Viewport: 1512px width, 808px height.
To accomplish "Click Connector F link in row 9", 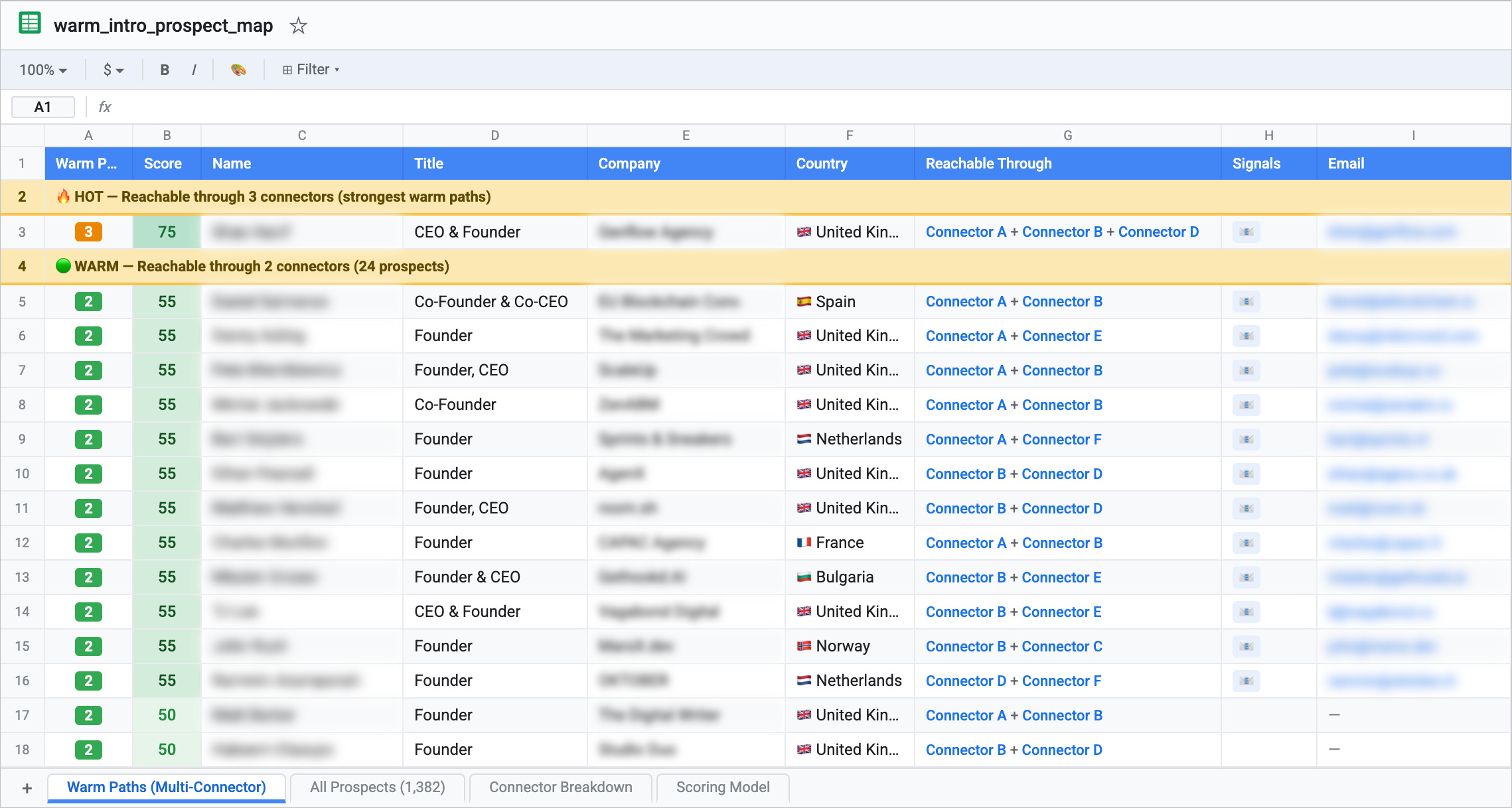I will pos(1061,439).
